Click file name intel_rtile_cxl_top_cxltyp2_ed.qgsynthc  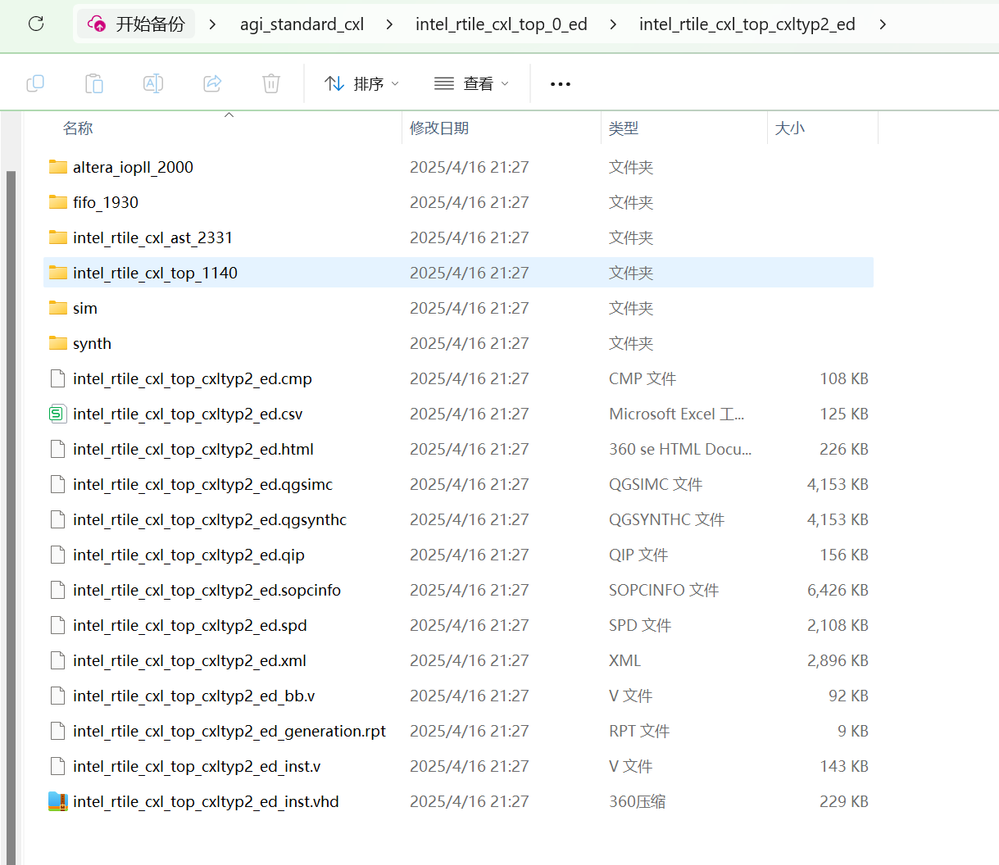210,520
